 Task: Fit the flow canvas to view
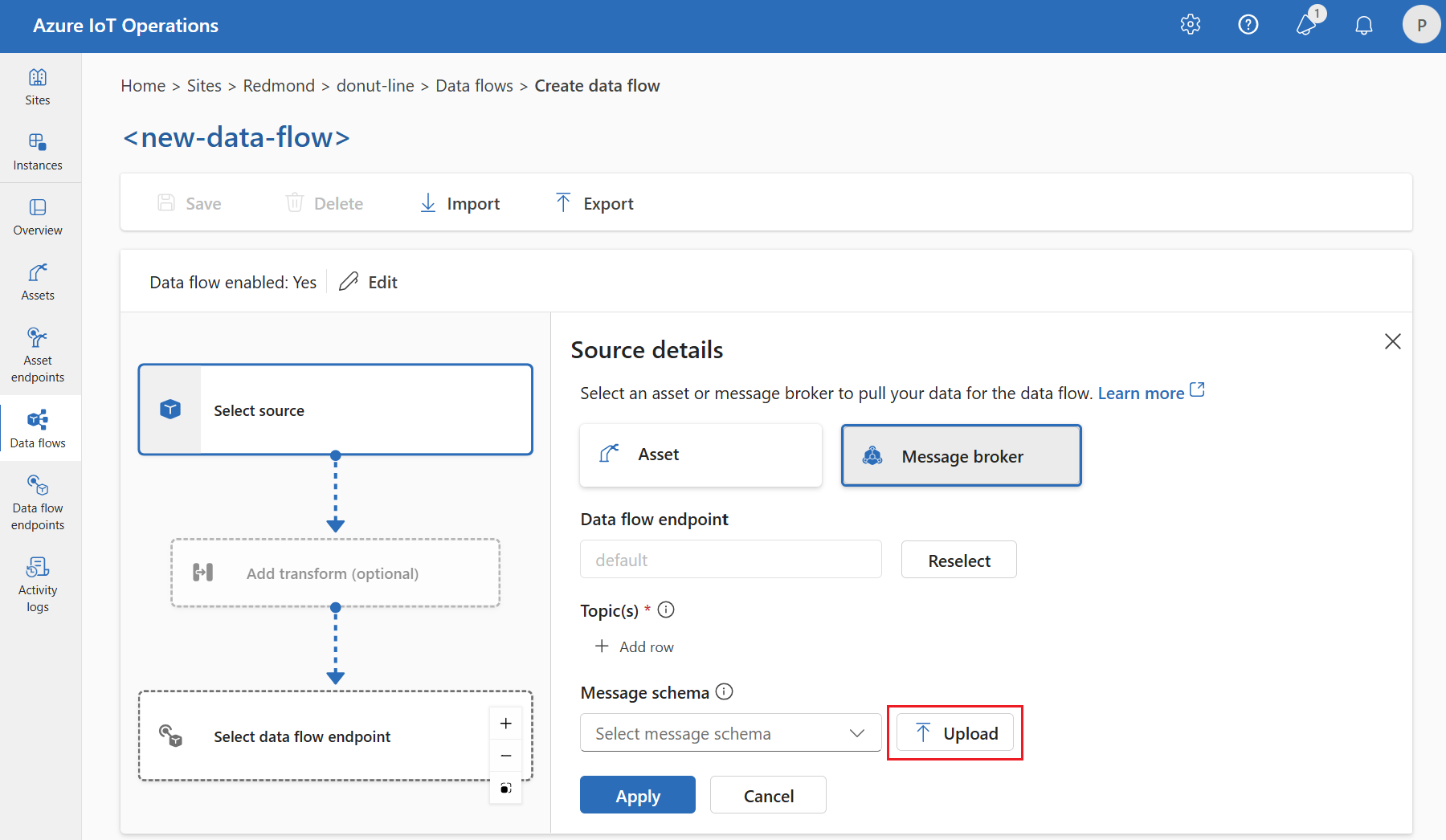(x=506, y=788)
